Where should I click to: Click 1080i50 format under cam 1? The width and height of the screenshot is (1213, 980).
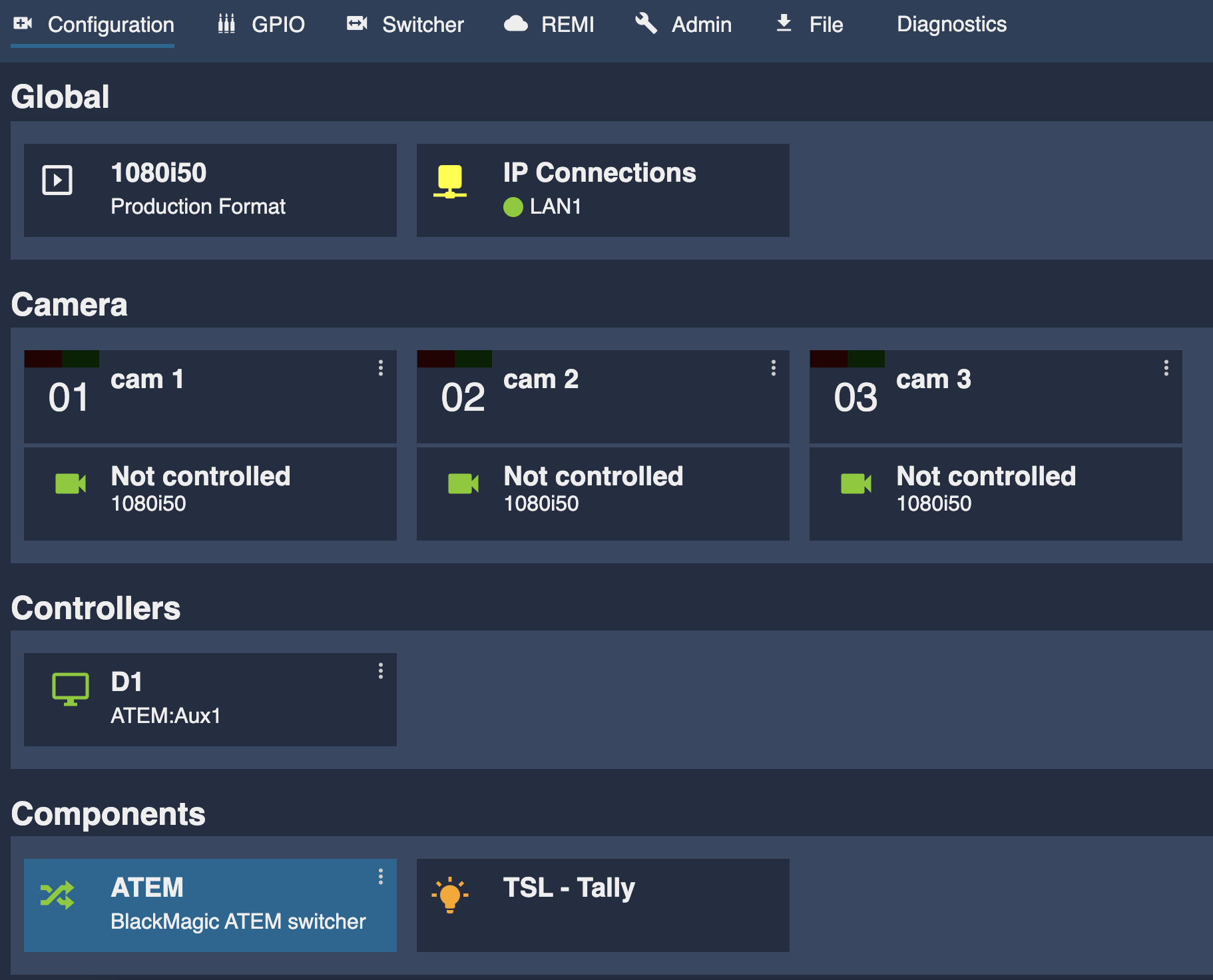(x=148, y=503)
